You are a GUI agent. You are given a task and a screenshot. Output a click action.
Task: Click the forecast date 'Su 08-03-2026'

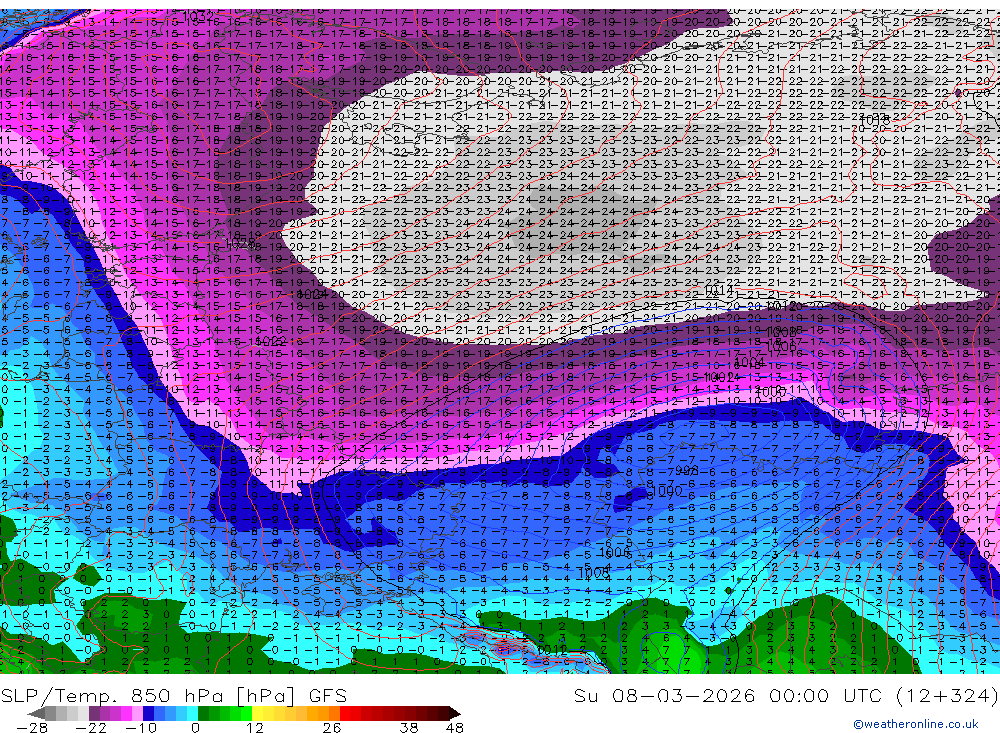point(664,695)
